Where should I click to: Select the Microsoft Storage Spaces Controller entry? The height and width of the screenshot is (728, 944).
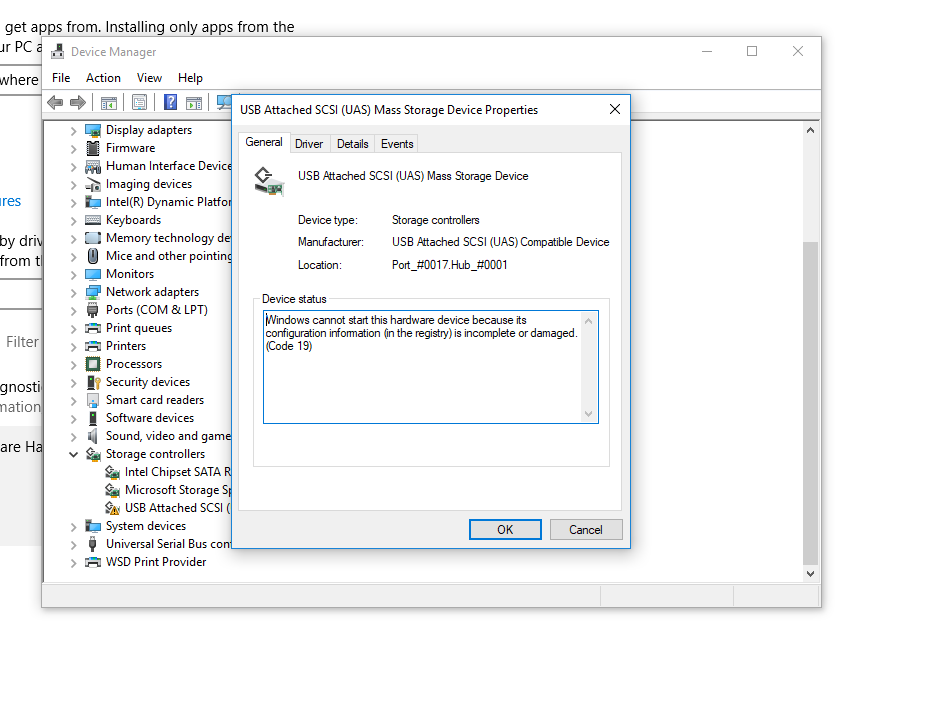coord(180,489)
